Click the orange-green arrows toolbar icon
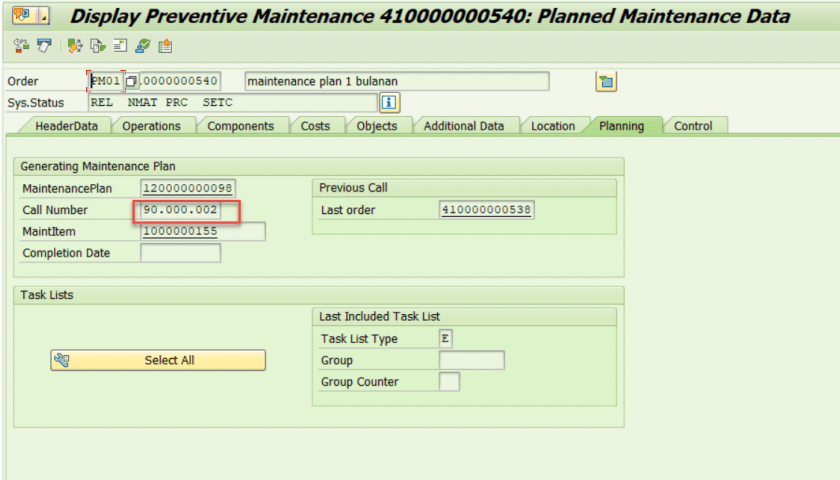840x480 pixels. 75,46
